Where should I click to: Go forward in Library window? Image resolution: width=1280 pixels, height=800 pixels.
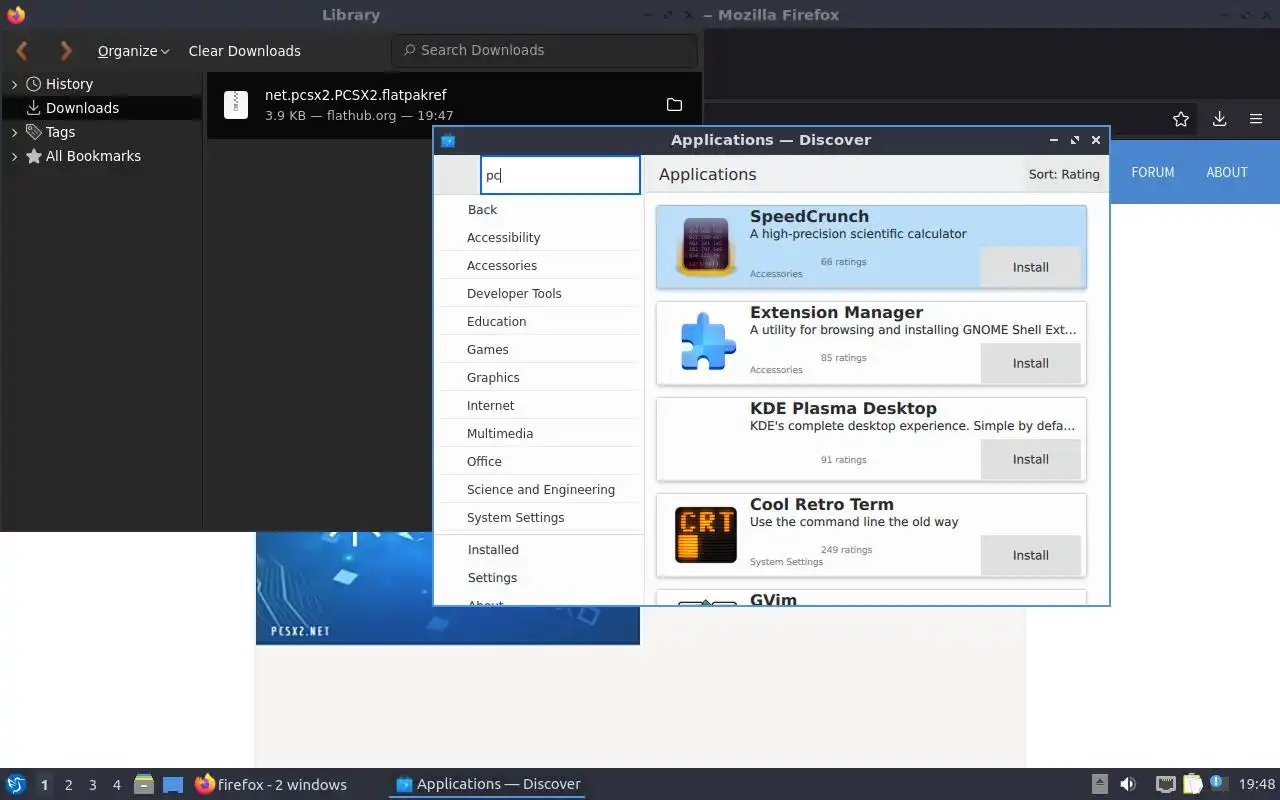pos(66,50)
